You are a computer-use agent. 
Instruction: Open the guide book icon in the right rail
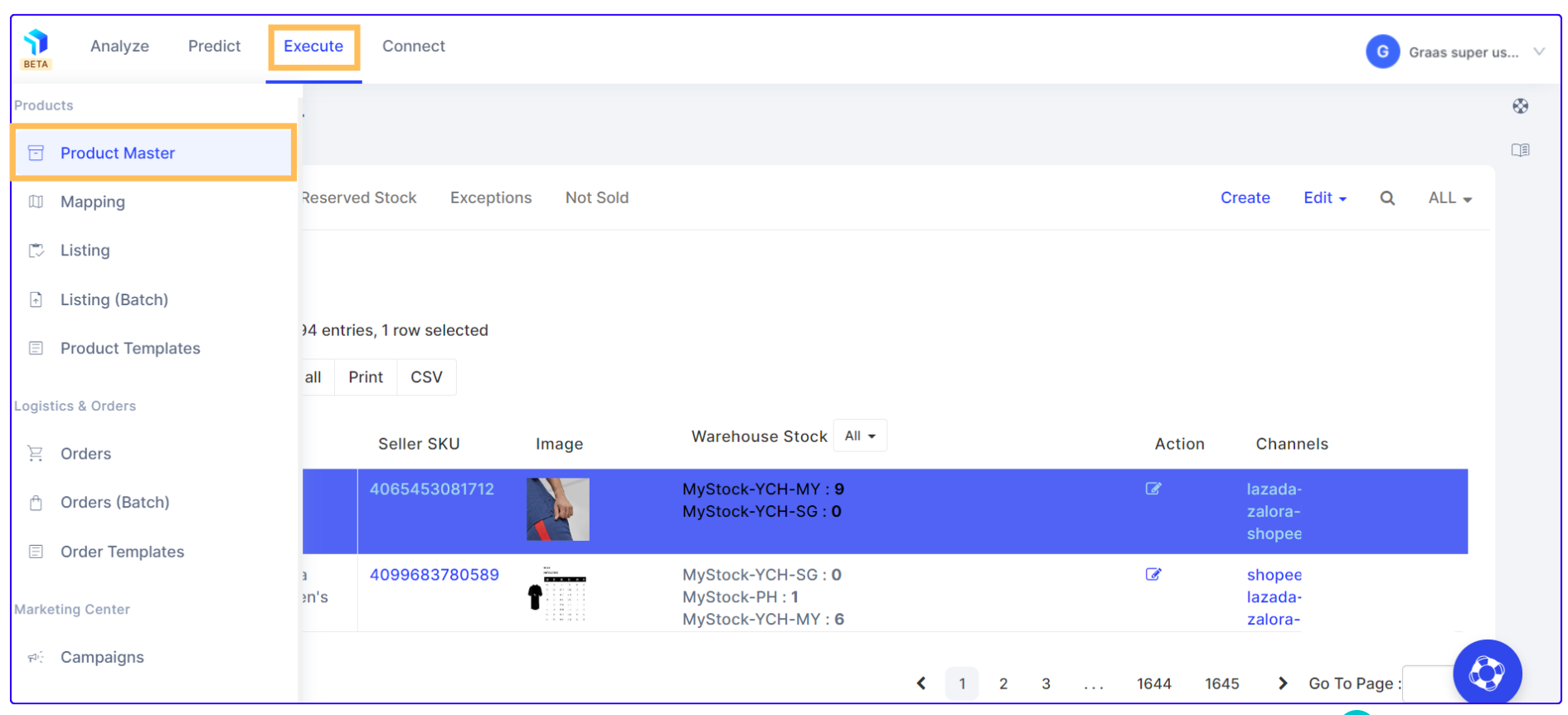(x=1520, y=150)
